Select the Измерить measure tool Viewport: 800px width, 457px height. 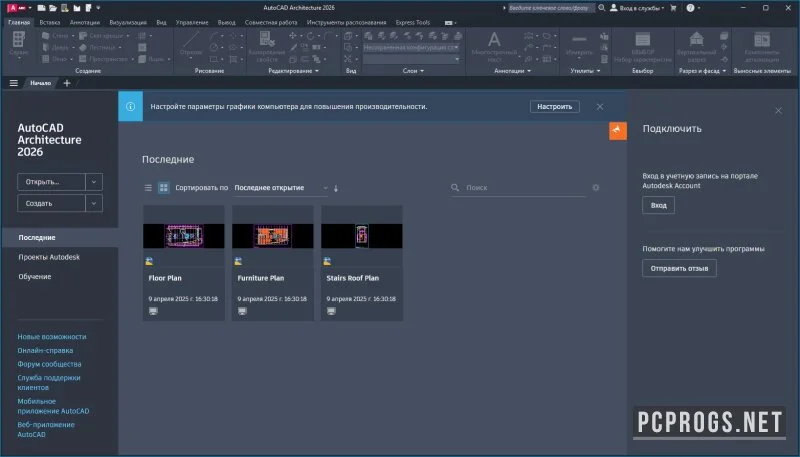click(579, 44)
